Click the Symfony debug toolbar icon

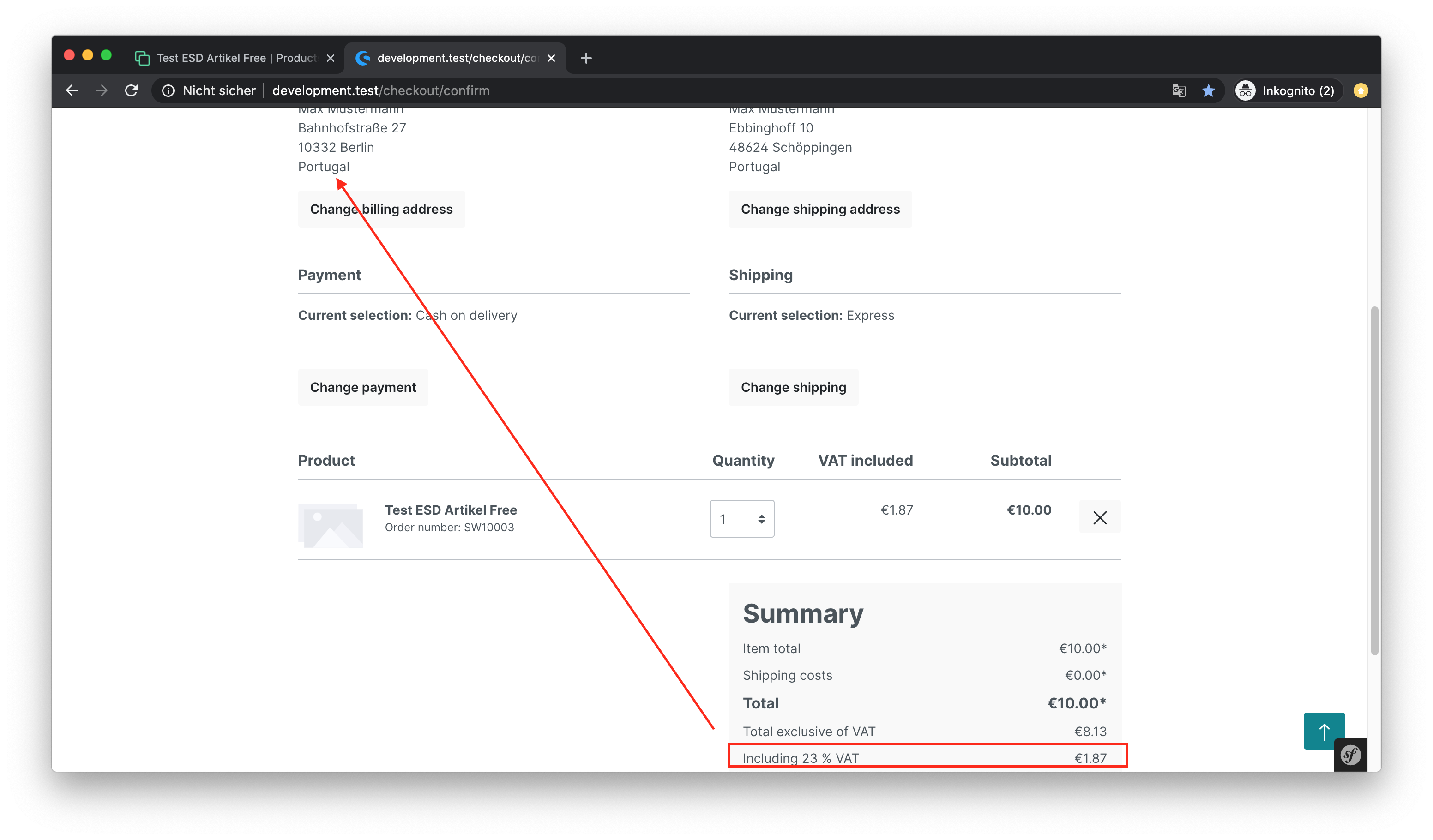click(x=1350, y=755)
